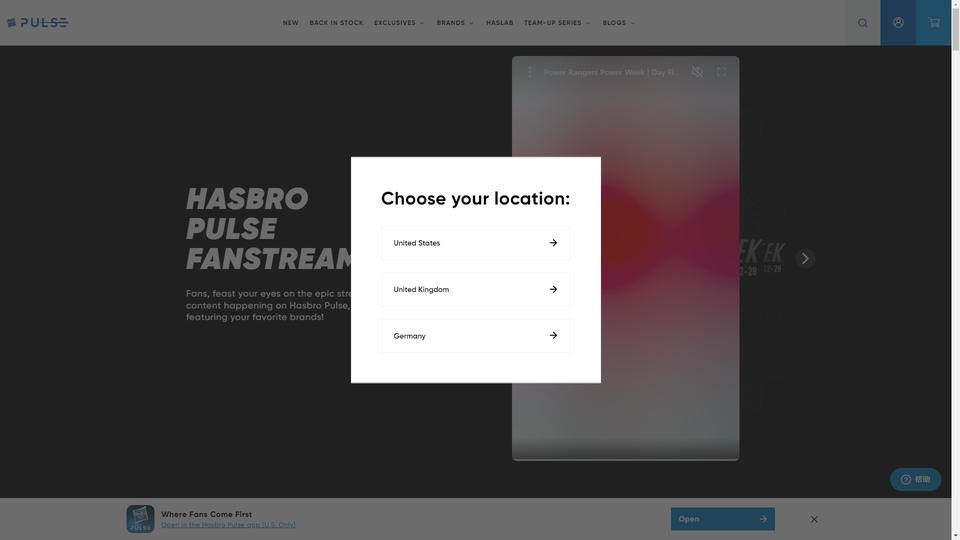Expand the EXCLUSIVES dropdown menu
Image resolution: width=960 pixels, height=540 pixels.
tap(399, 23)
